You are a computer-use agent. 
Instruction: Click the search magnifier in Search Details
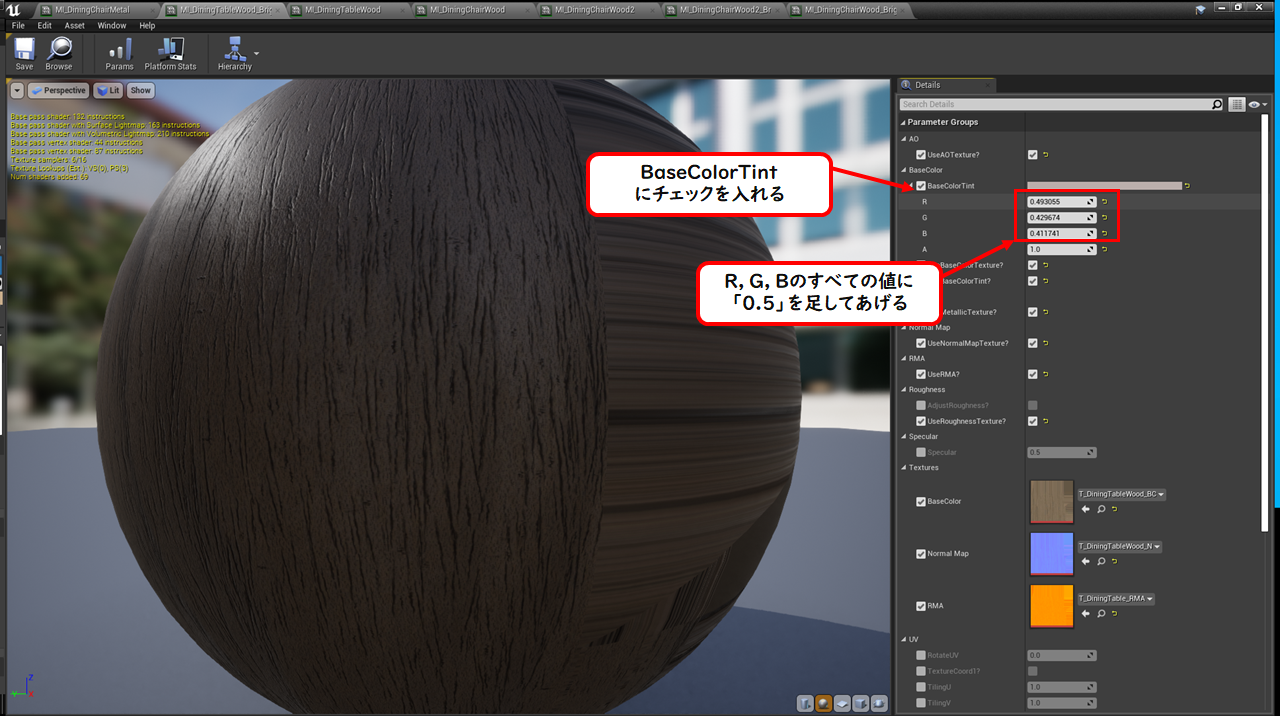point(1217,104)
